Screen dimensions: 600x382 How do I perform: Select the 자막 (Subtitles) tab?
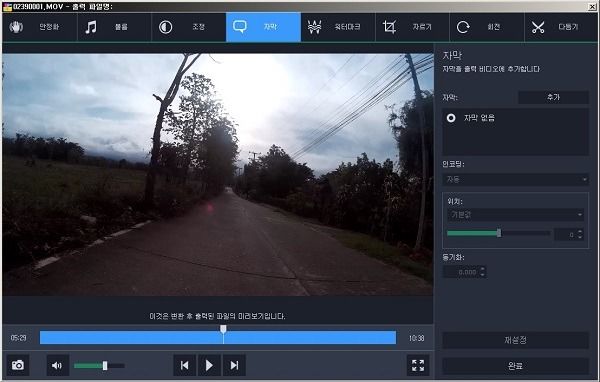point(263,27)
